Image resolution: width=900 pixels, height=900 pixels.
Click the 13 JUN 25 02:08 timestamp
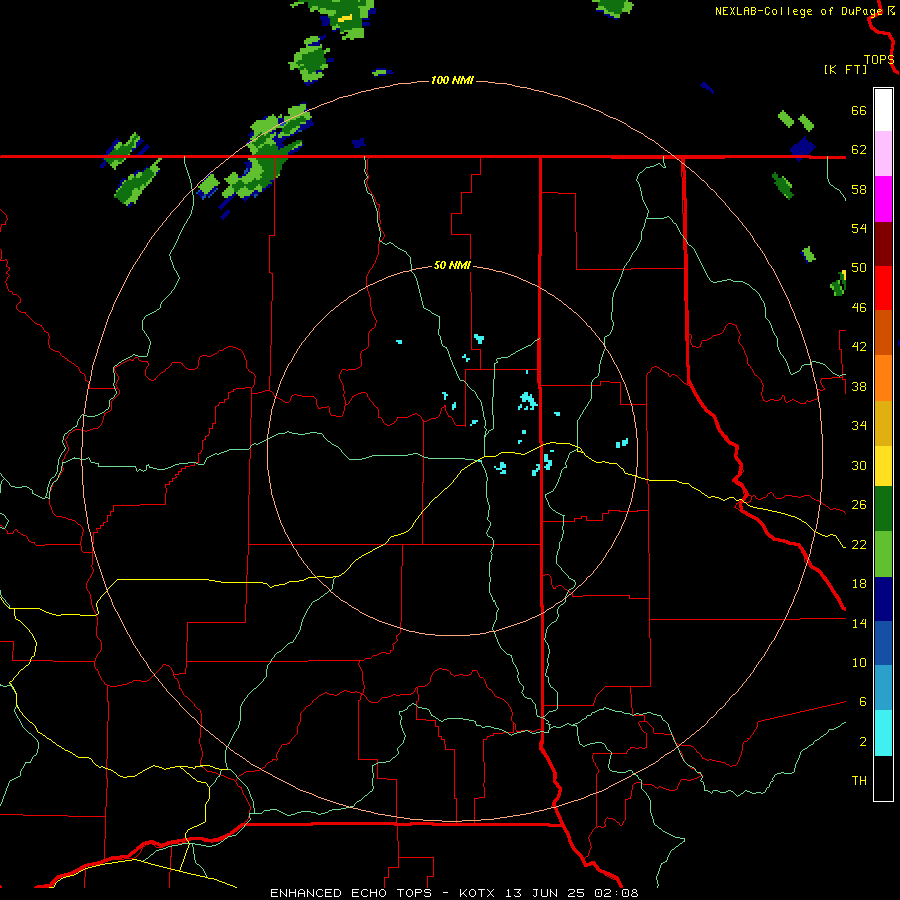(x=572, y=893)
